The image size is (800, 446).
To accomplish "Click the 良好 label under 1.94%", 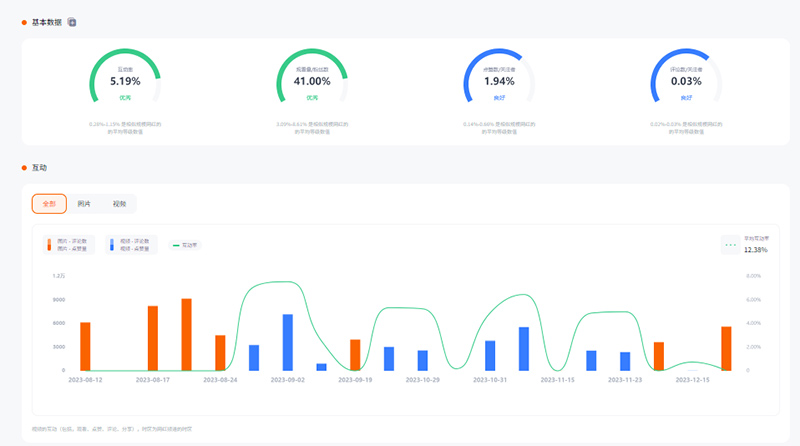I will 499,98.
